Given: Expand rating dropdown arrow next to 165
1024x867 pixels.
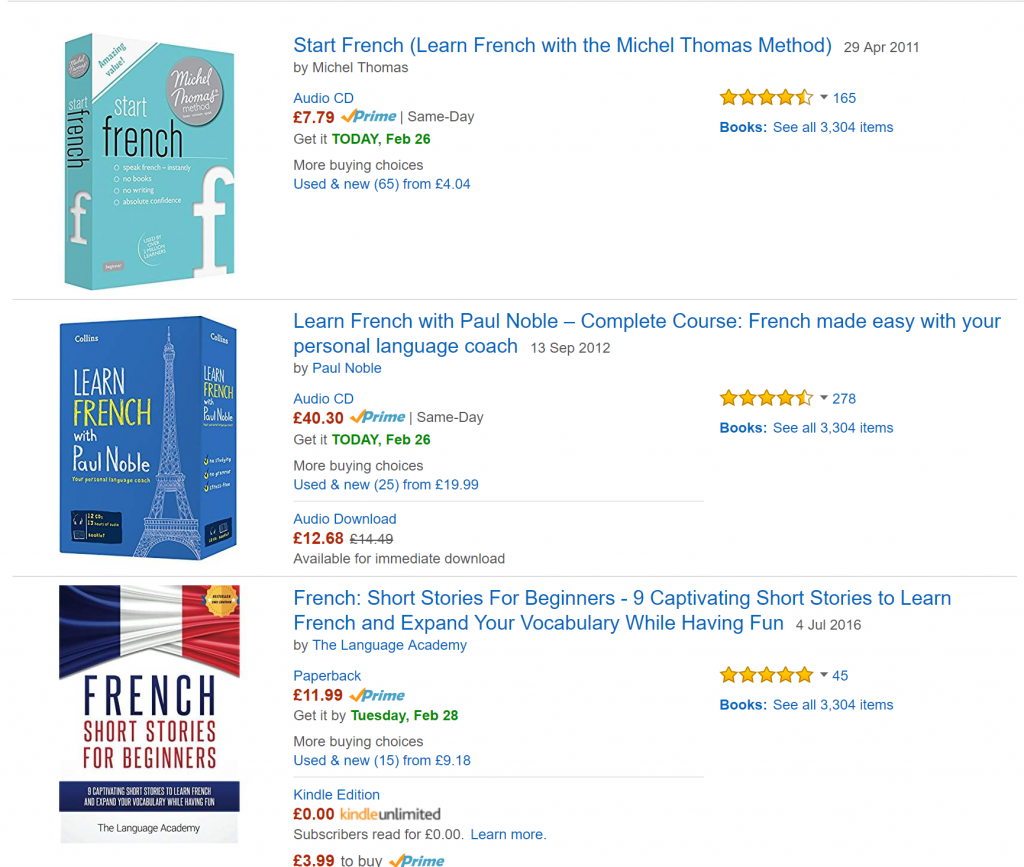Looking at the screenshot, I should [x=824, y=98].
